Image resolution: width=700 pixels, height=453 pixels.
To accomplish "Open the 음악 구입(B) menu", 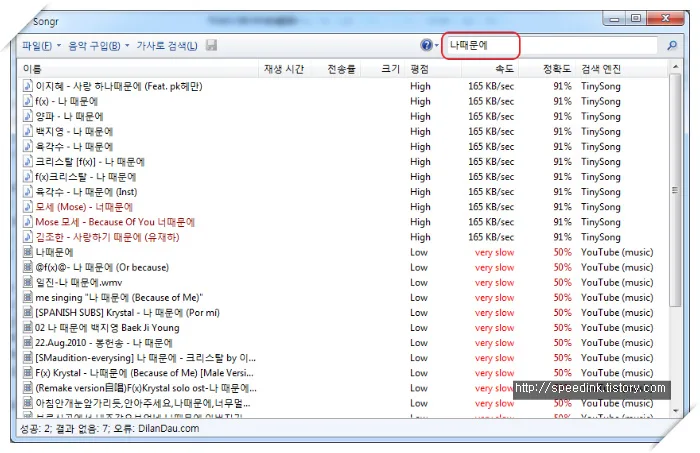I will (99, 46).
